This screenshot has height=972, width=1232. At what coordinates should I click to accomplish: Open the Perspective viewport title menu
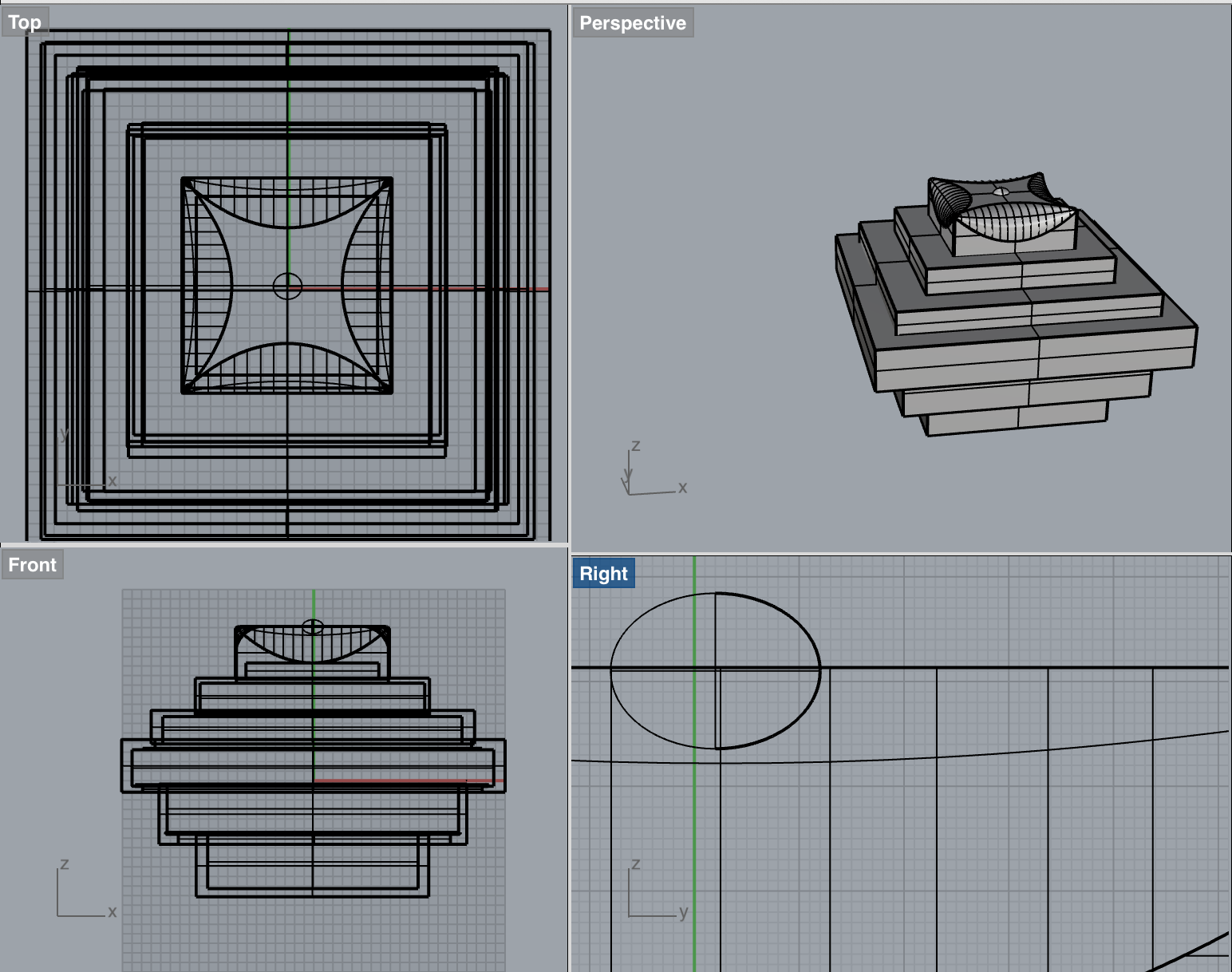[x=632, y=23]
